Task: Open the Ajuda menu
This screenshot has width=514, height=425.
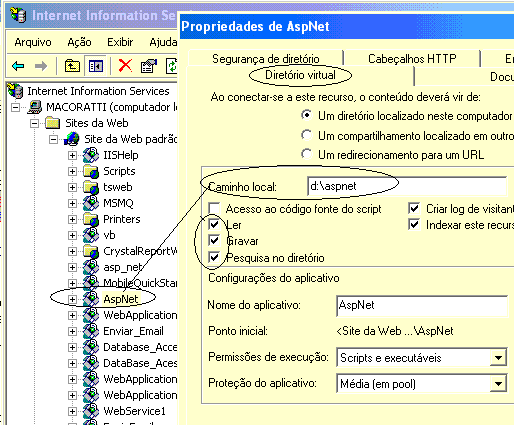Action: pos(163,42)
